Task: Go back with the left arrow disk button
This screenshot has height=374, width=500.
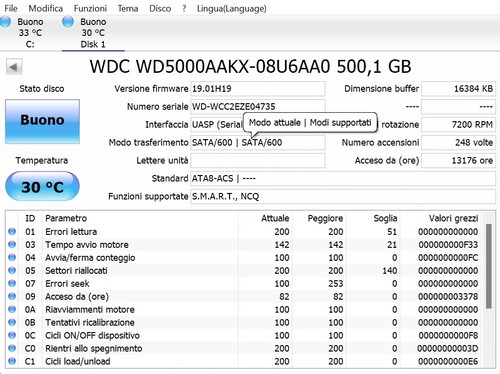Action: [x=14, y=67]
